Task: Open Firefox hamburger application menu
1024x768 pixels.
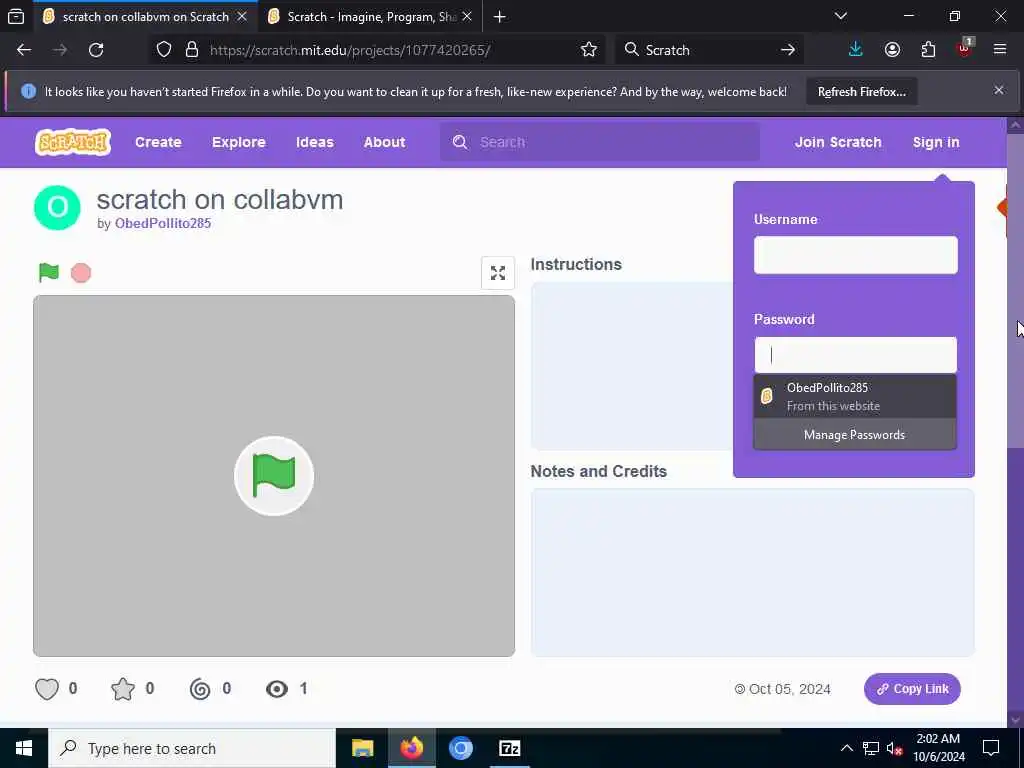Action: pyautogui.click(x=1000, y=50)
